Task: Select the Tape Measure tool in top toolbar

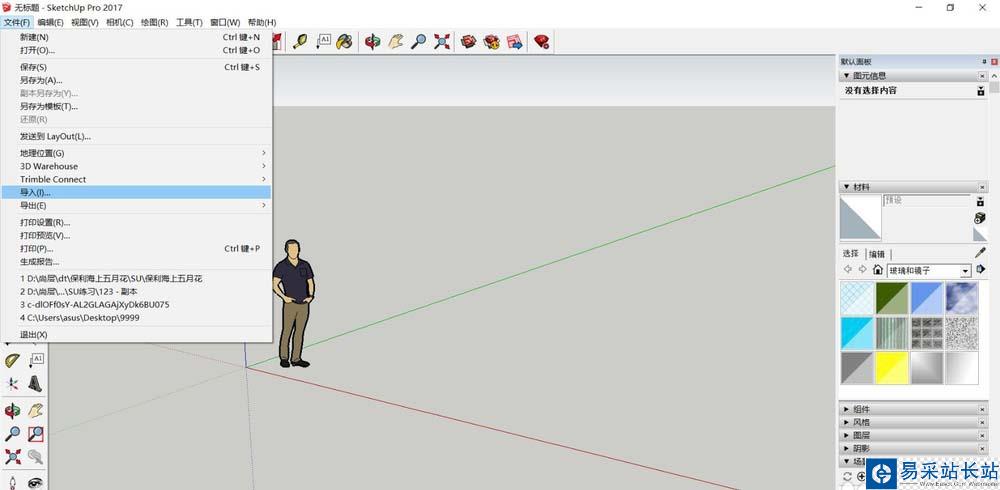Action: [x=299, y=41]
